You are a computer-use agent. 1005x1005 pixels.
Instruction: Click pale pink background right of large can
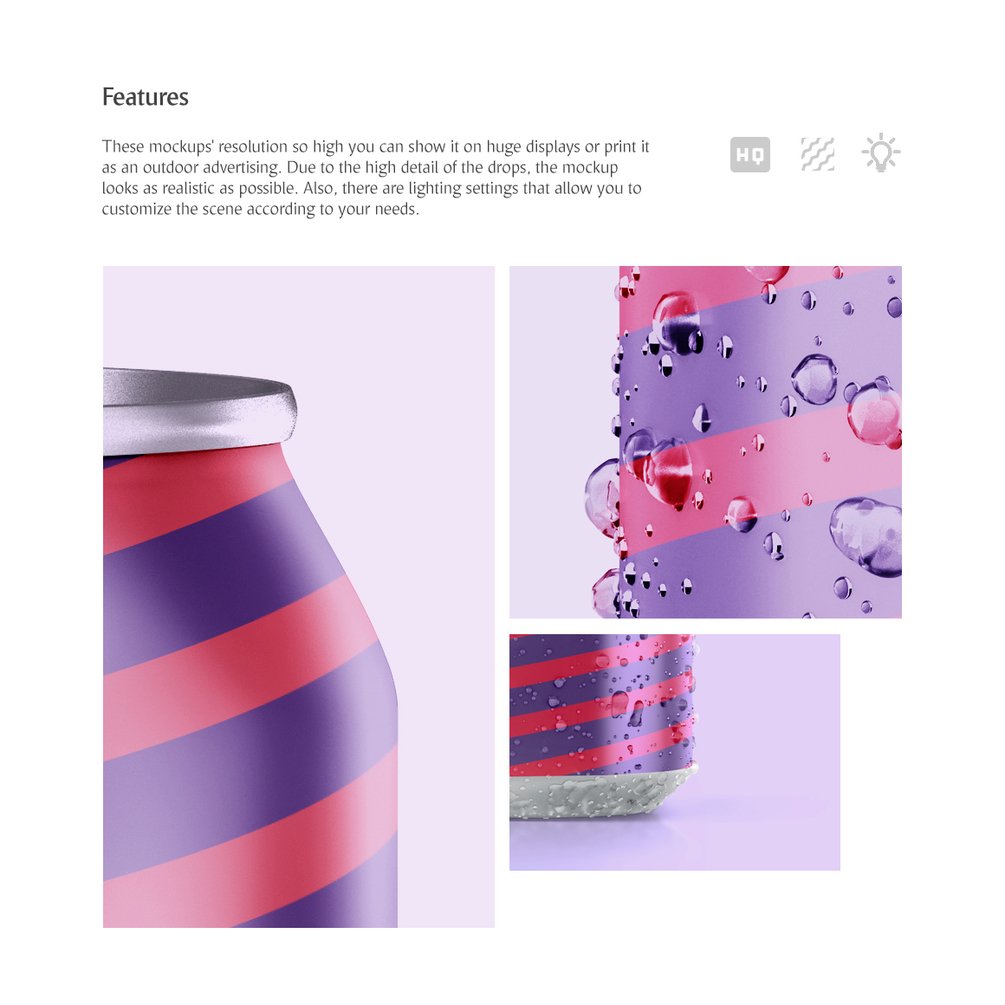click(445, 577)
